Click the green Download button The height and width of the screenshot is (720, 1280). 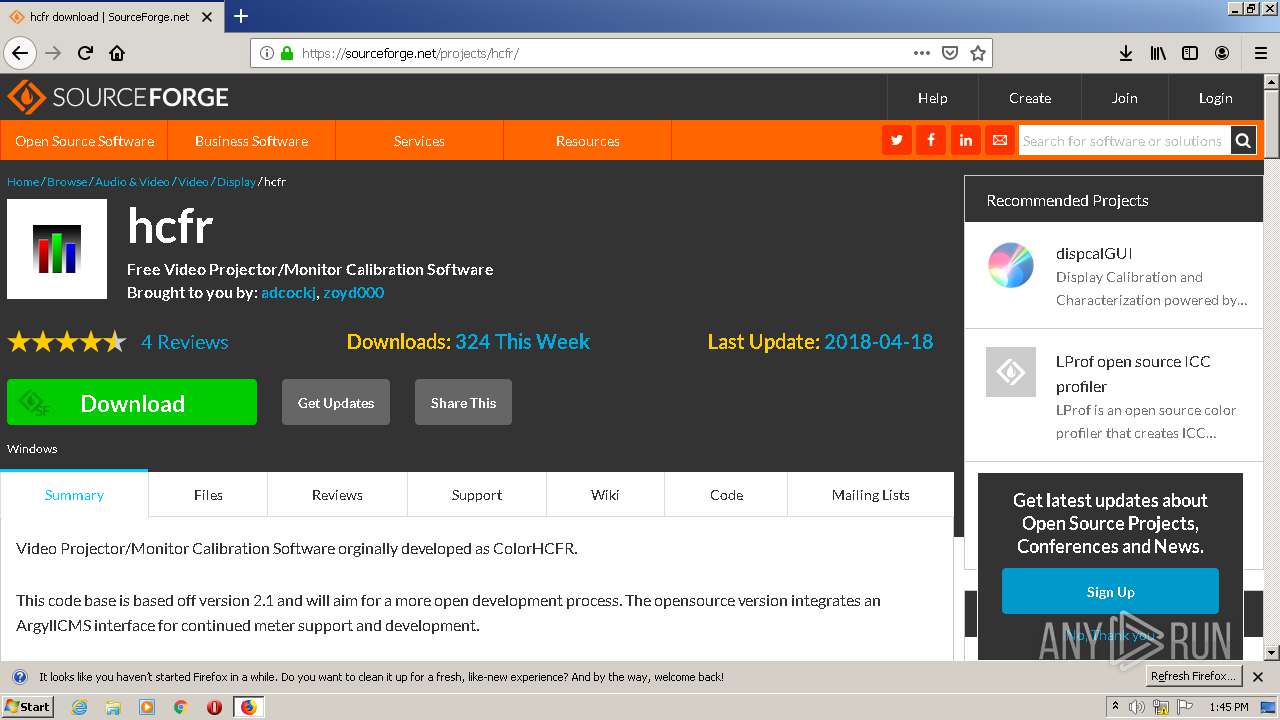(x=132, y=402)
